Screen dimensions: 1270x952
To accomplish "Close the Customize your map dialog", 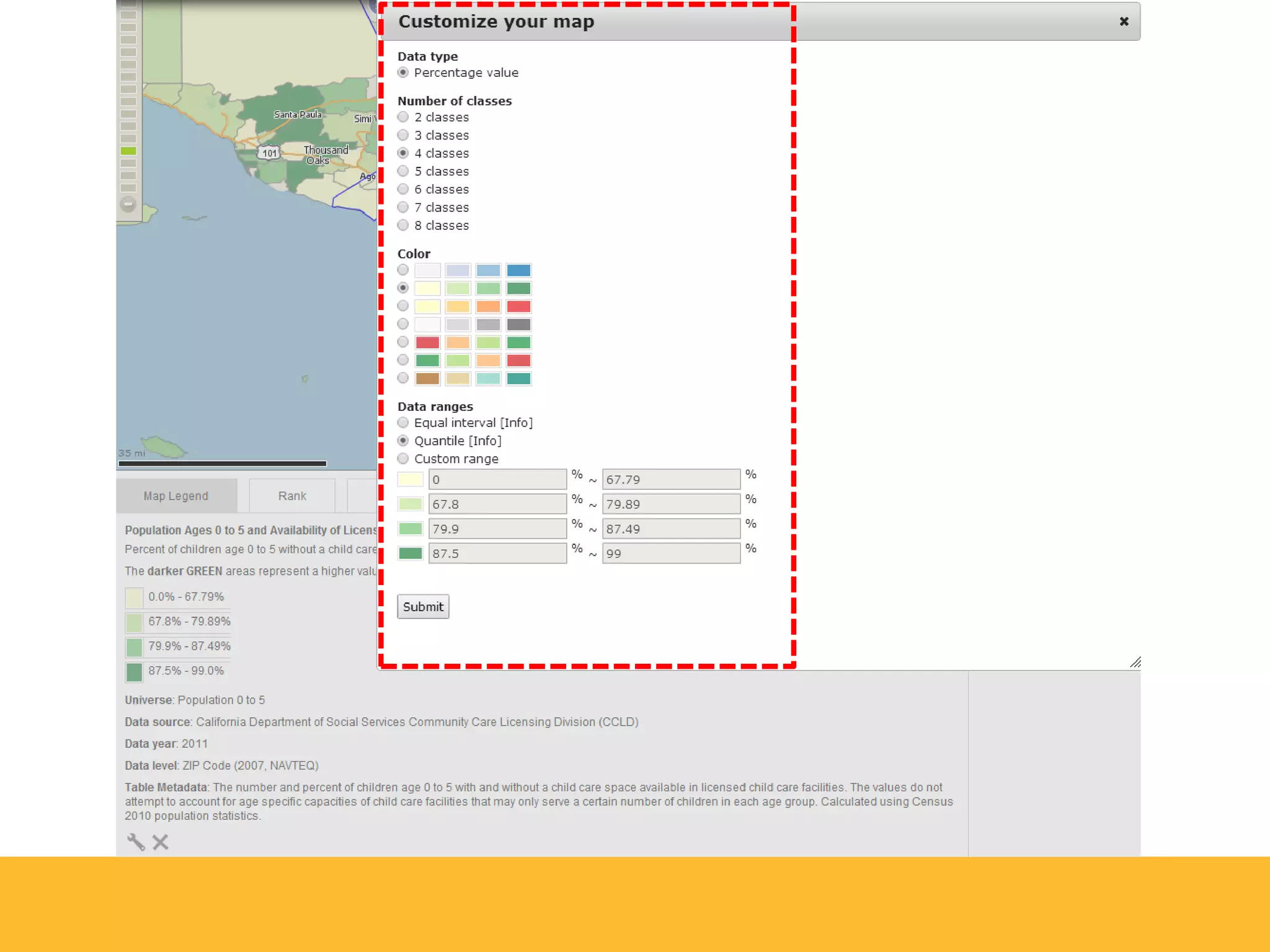I will [1124, 22].
